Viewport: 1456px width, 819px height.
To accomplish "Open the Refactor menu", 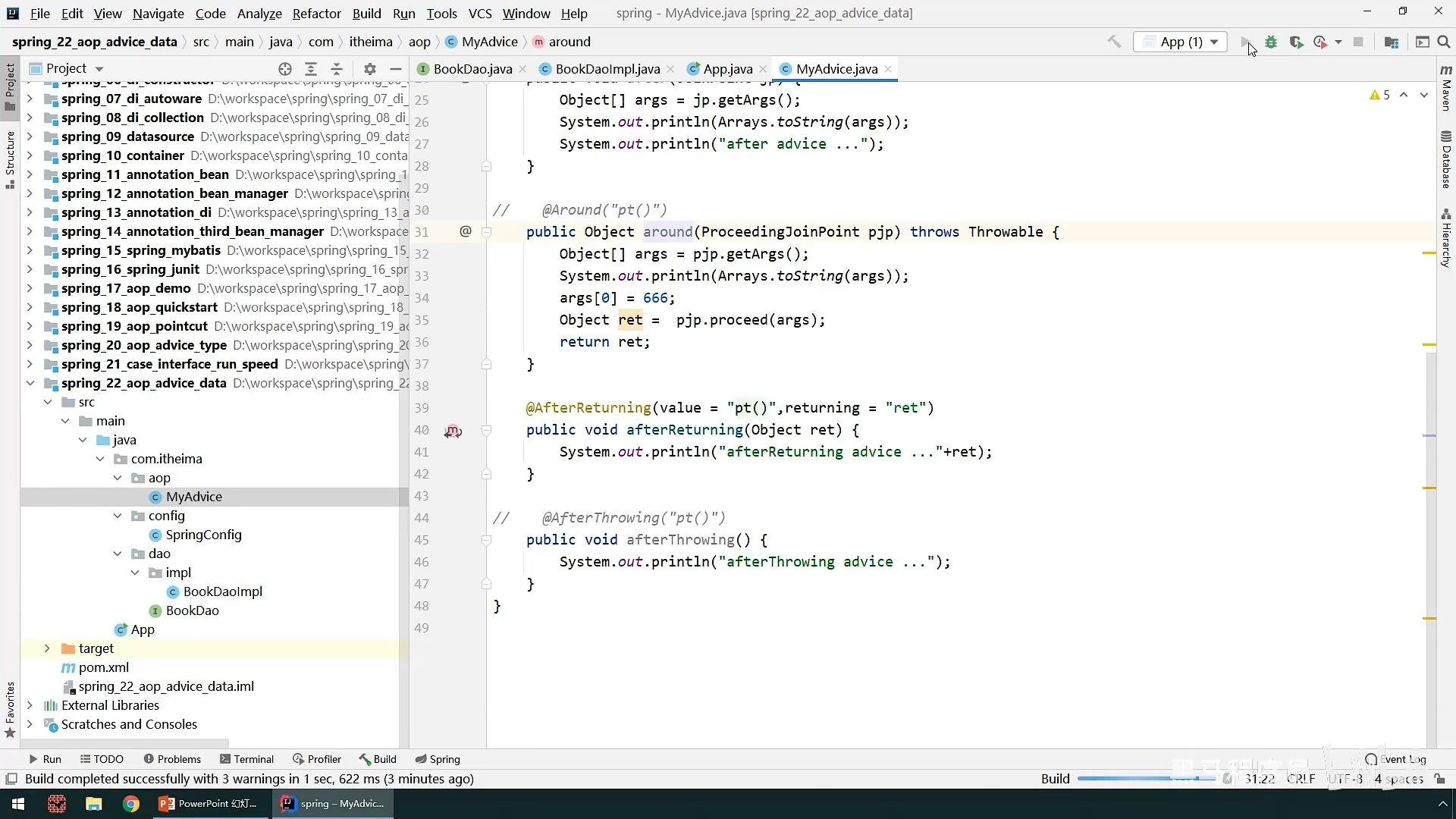I will (x=316, y=14).
